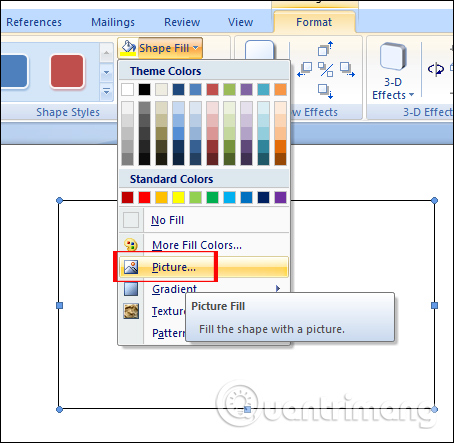Viewport: 454px width, 443px height.
Task: Click top-right corner handle of rectangle
Action: click(434, 200)
